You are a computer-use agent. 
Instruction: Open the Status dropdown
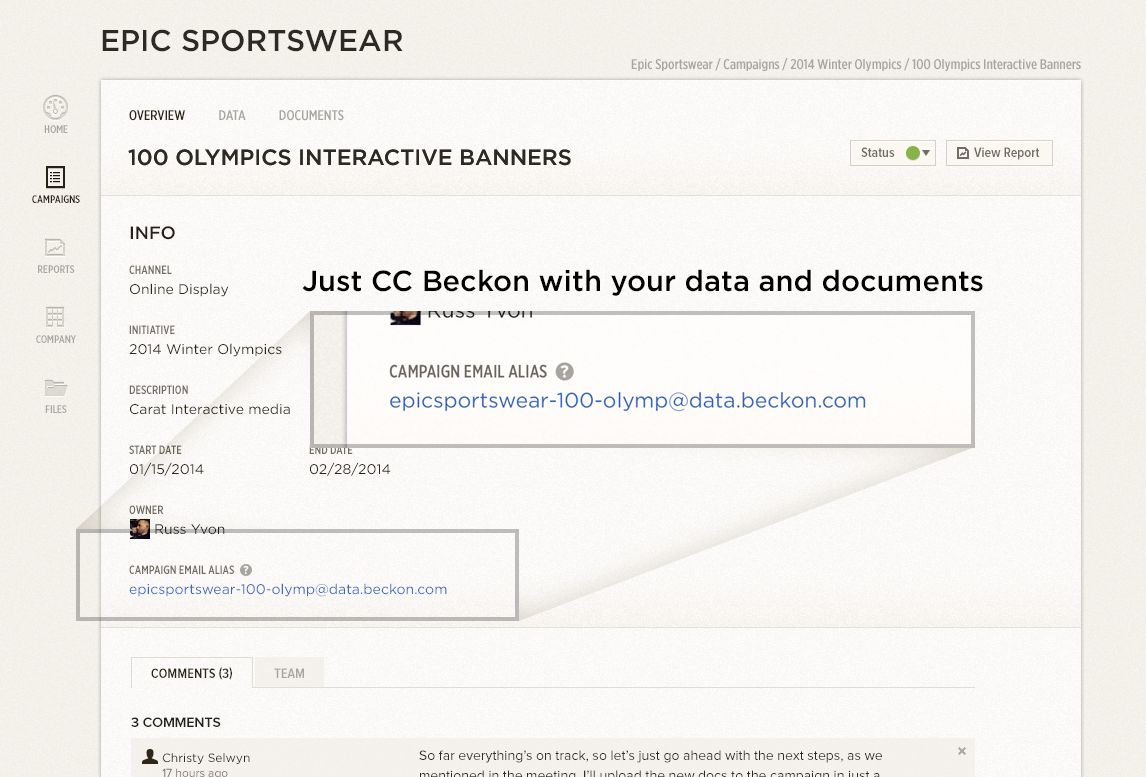click(x=893, y=153)
